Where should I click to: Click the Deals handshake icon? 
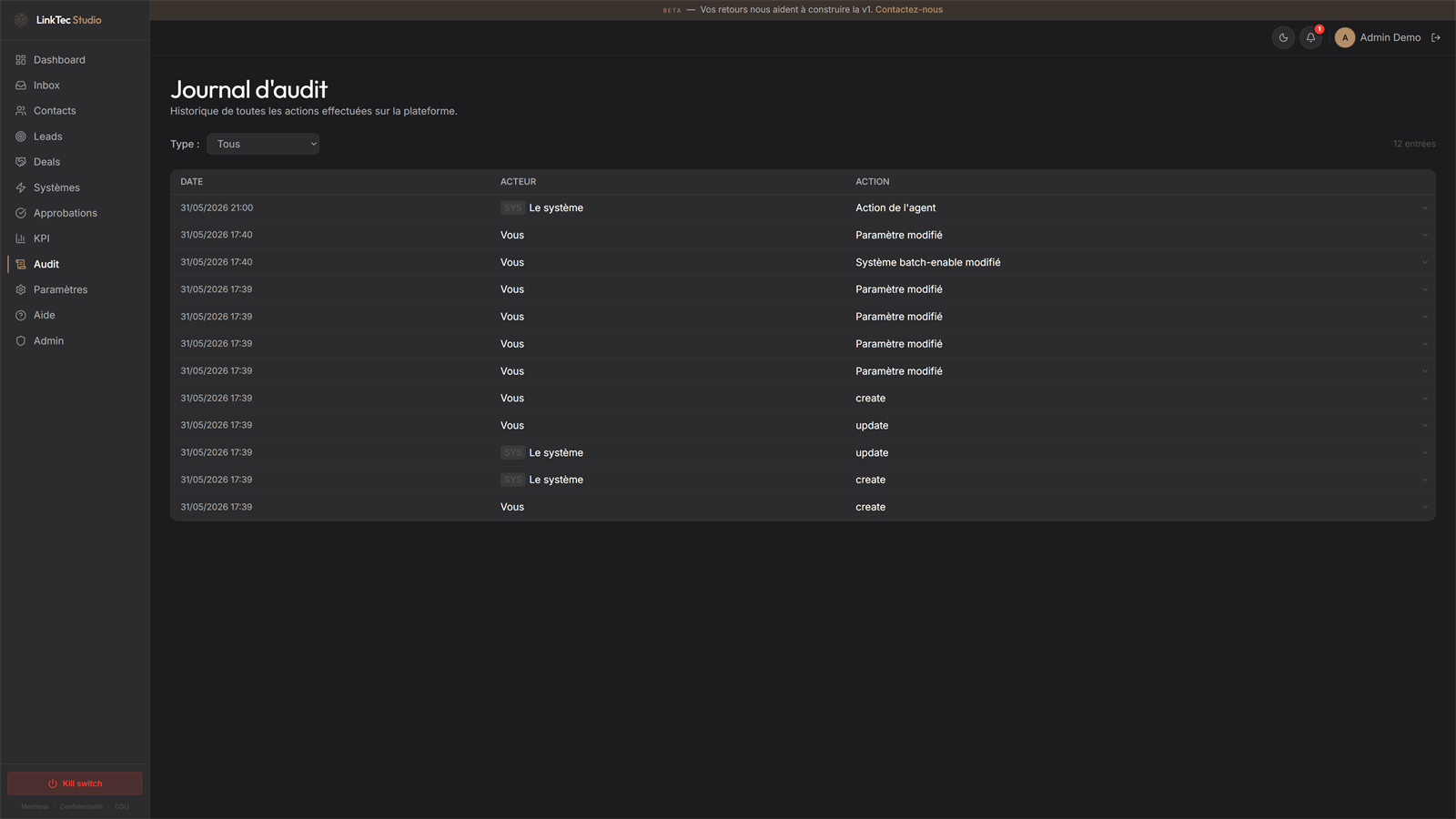coord(21,162)
